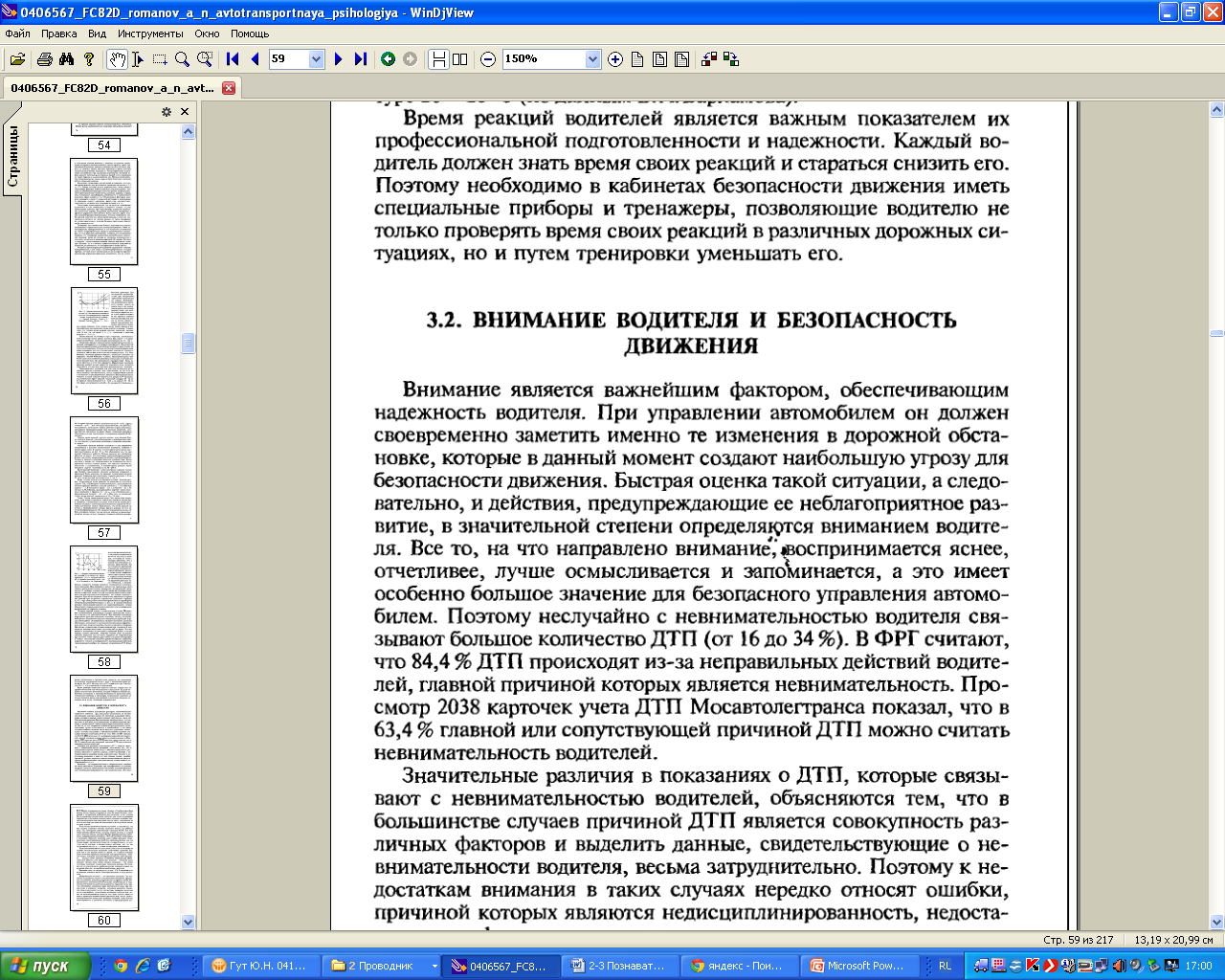Click the Стр. 59 из 217 status text

click(x=1078, y=940)
